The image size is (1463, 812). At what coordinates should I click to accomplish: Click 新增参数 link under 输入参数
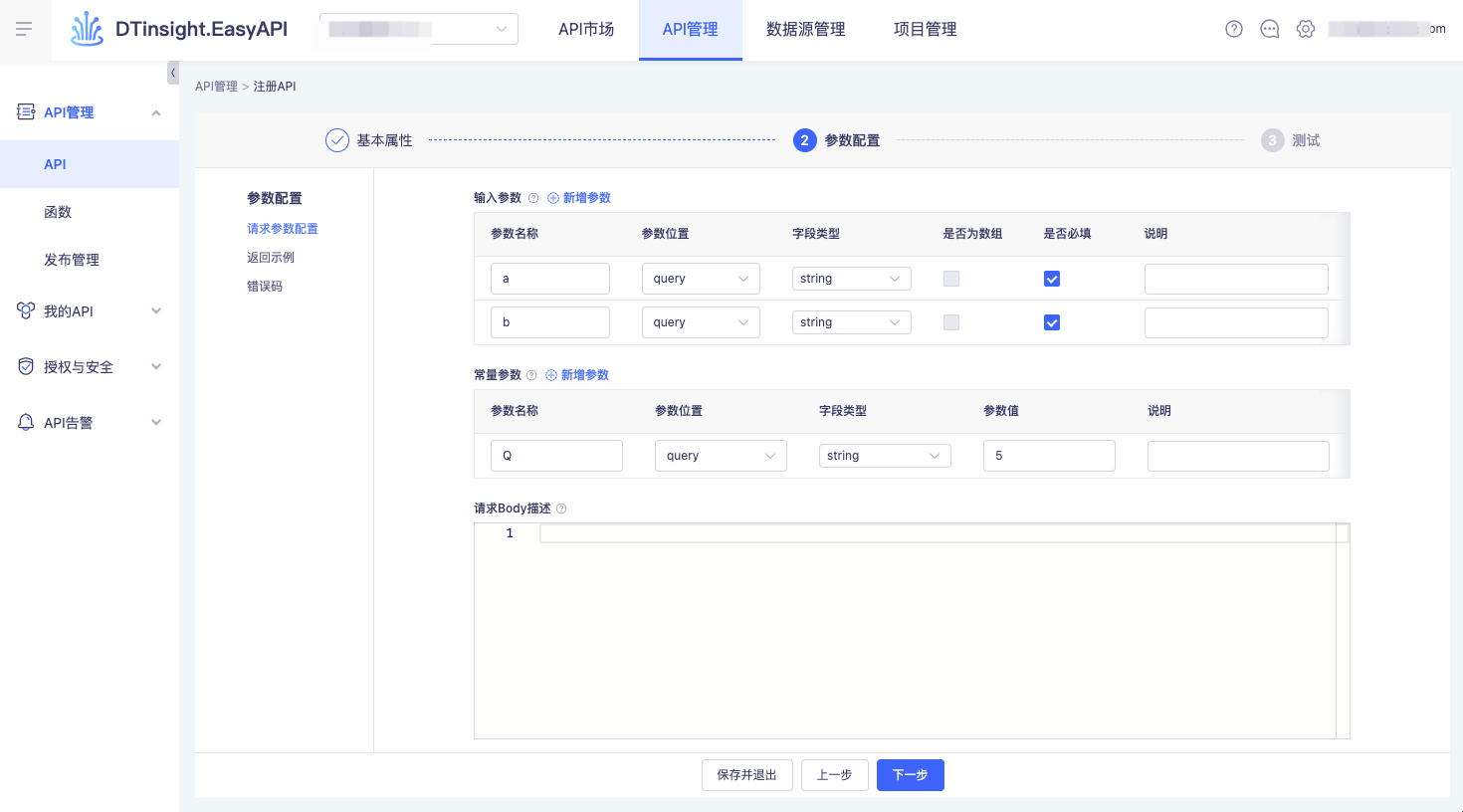[579, 198]
